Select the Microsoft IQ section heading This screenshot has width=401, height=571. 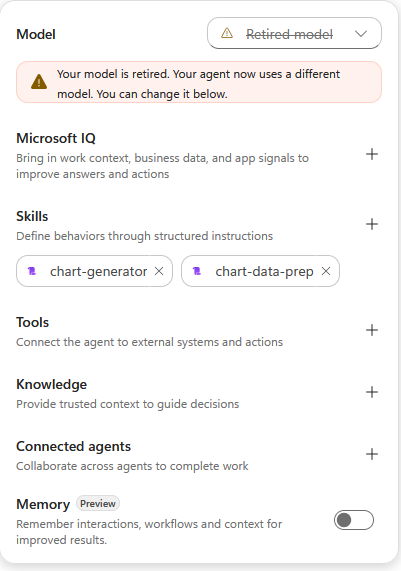coord(56,138)
